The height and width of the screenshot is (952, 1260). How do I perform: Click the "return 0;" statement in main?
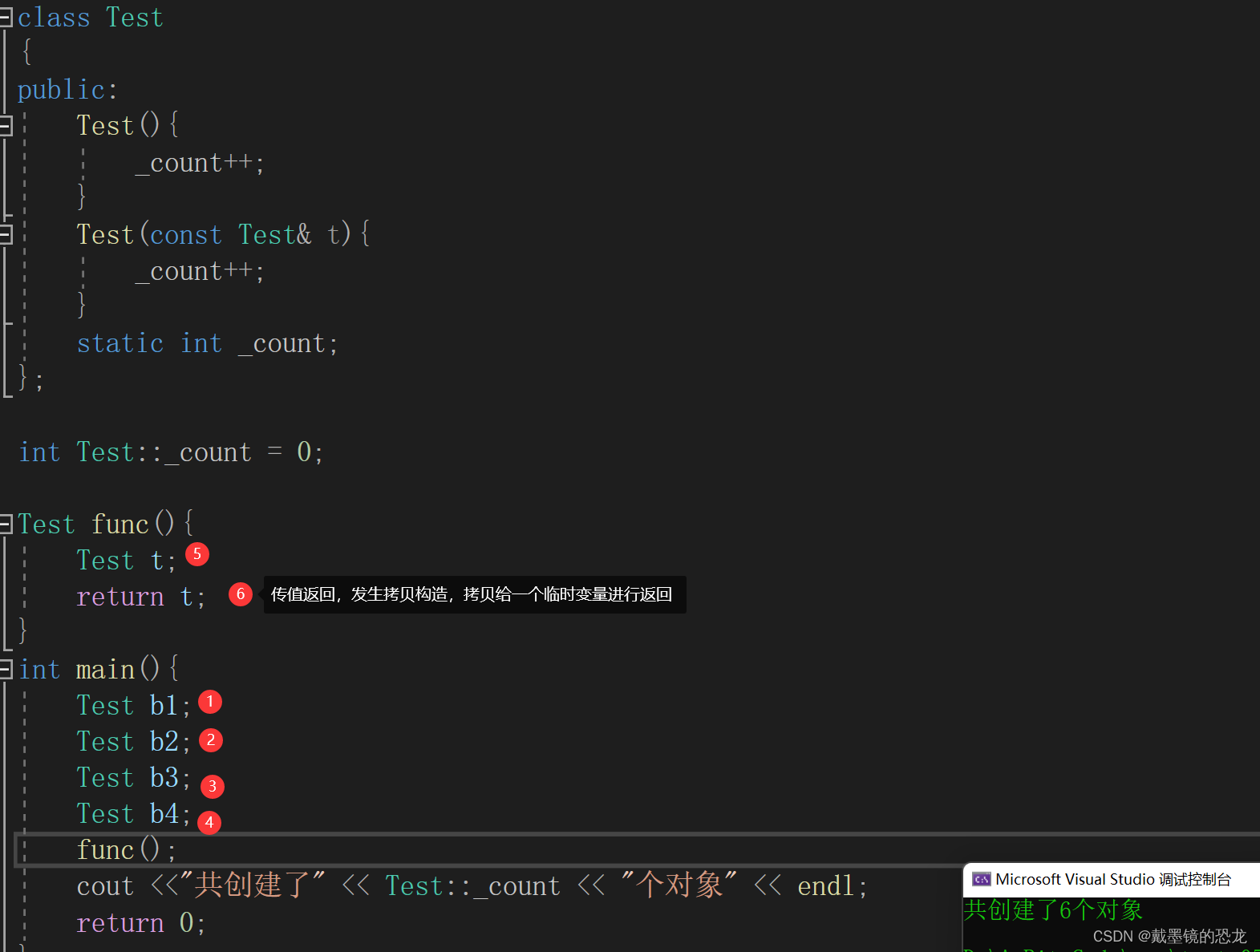(141, 923)
